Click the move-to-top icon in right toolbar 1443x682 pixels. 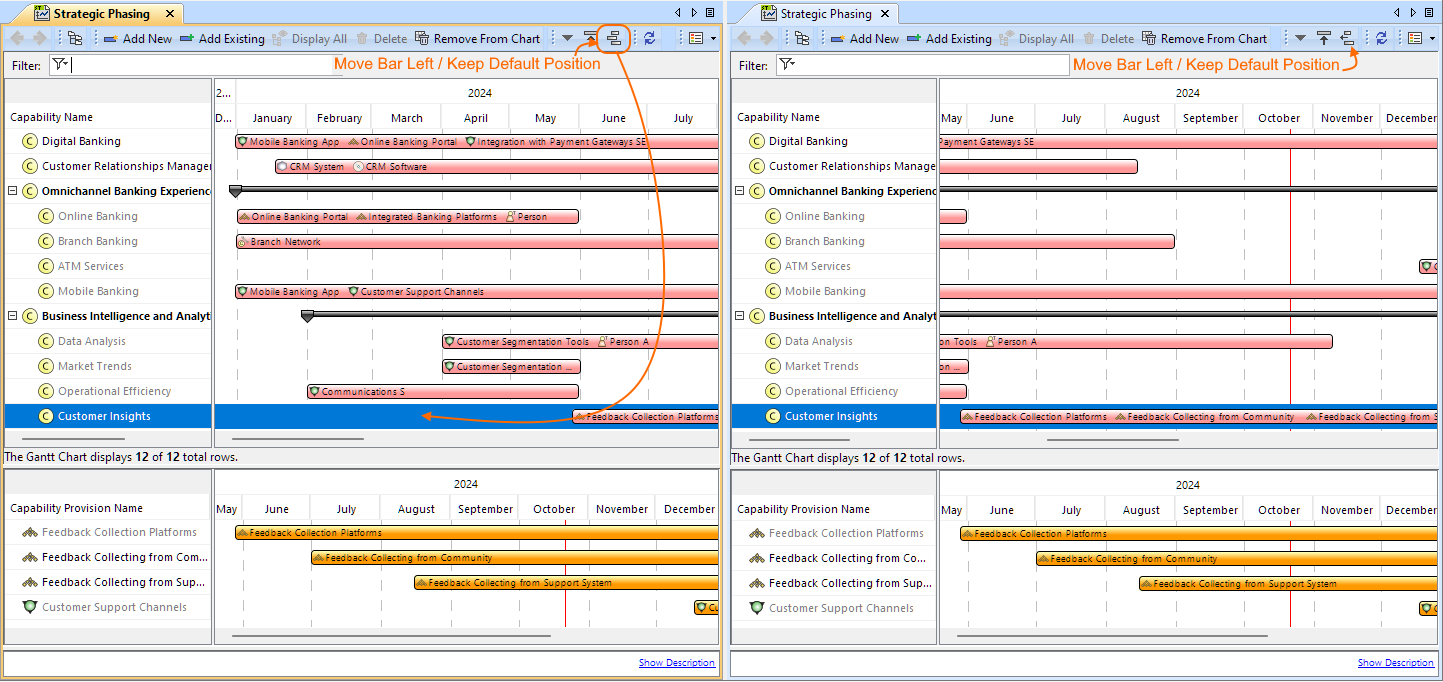click(1323, 39)
